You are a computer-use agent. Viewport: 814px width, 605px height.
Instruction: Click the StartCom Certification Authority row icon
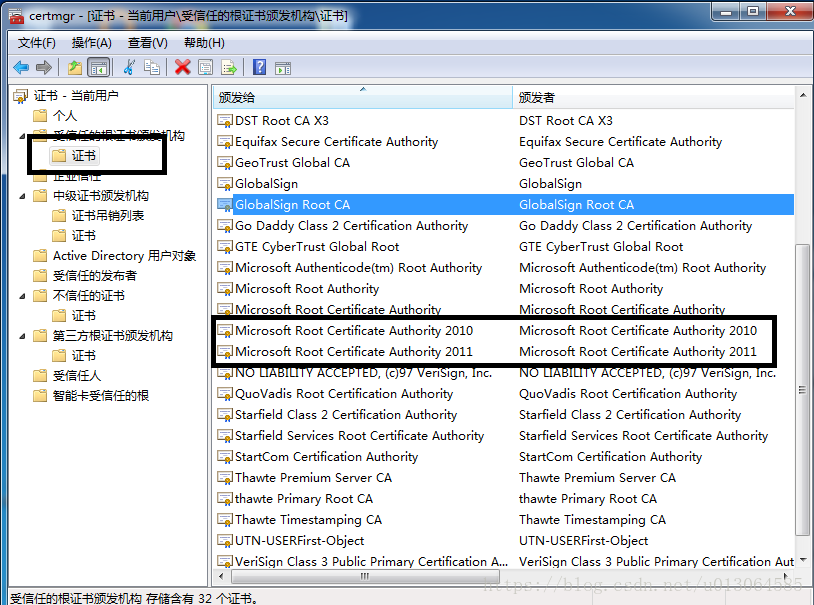pyautogui.click(x=225, y=457)
